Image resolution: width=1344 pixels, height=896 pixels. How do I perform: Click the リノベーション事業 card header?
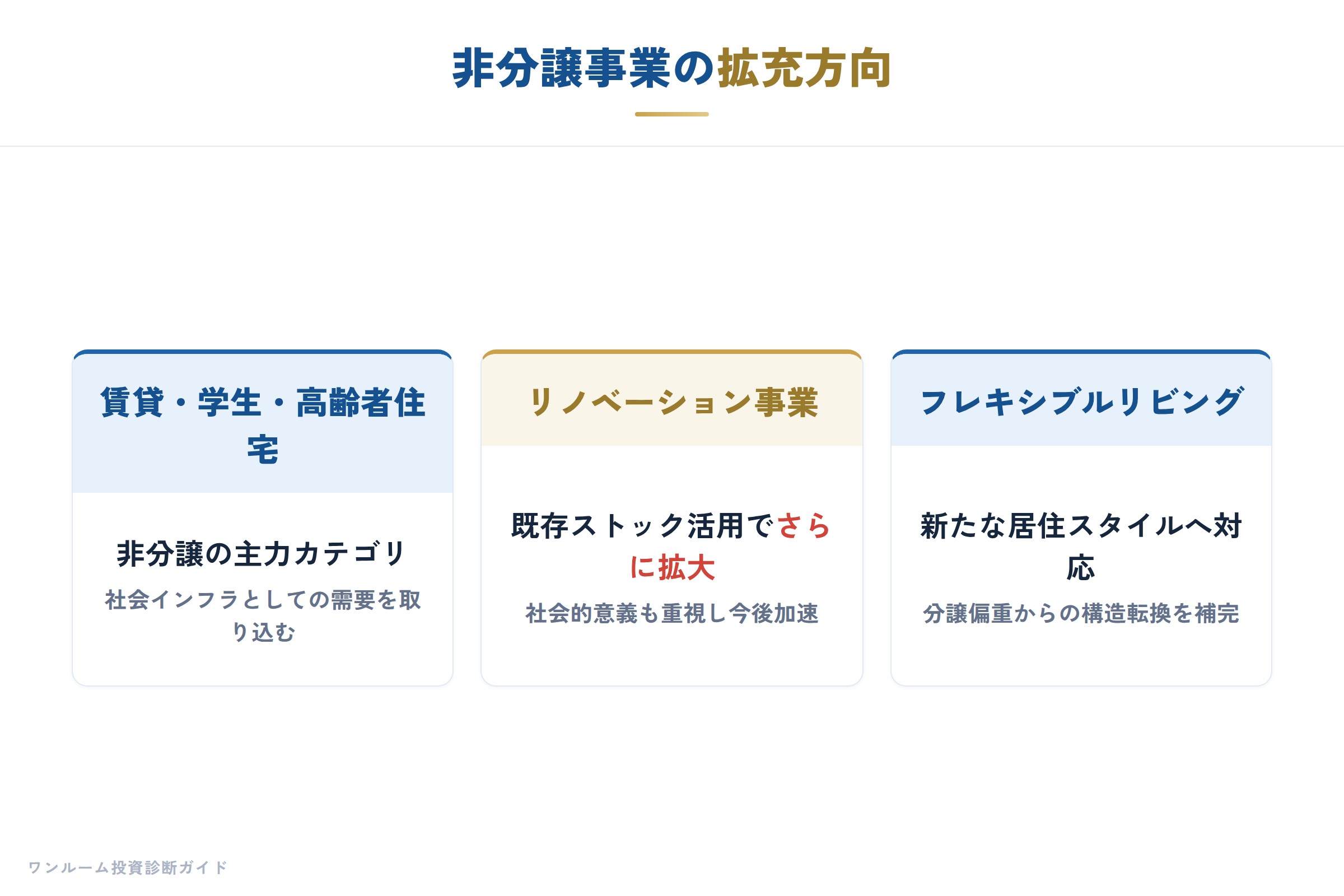(672, 400)
